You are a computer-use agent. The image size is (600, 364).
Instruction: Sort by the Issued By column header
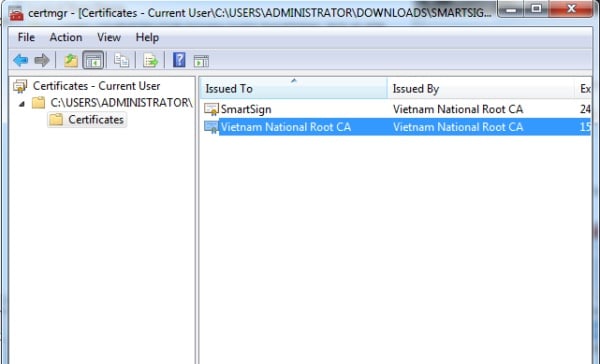(481, 88)
